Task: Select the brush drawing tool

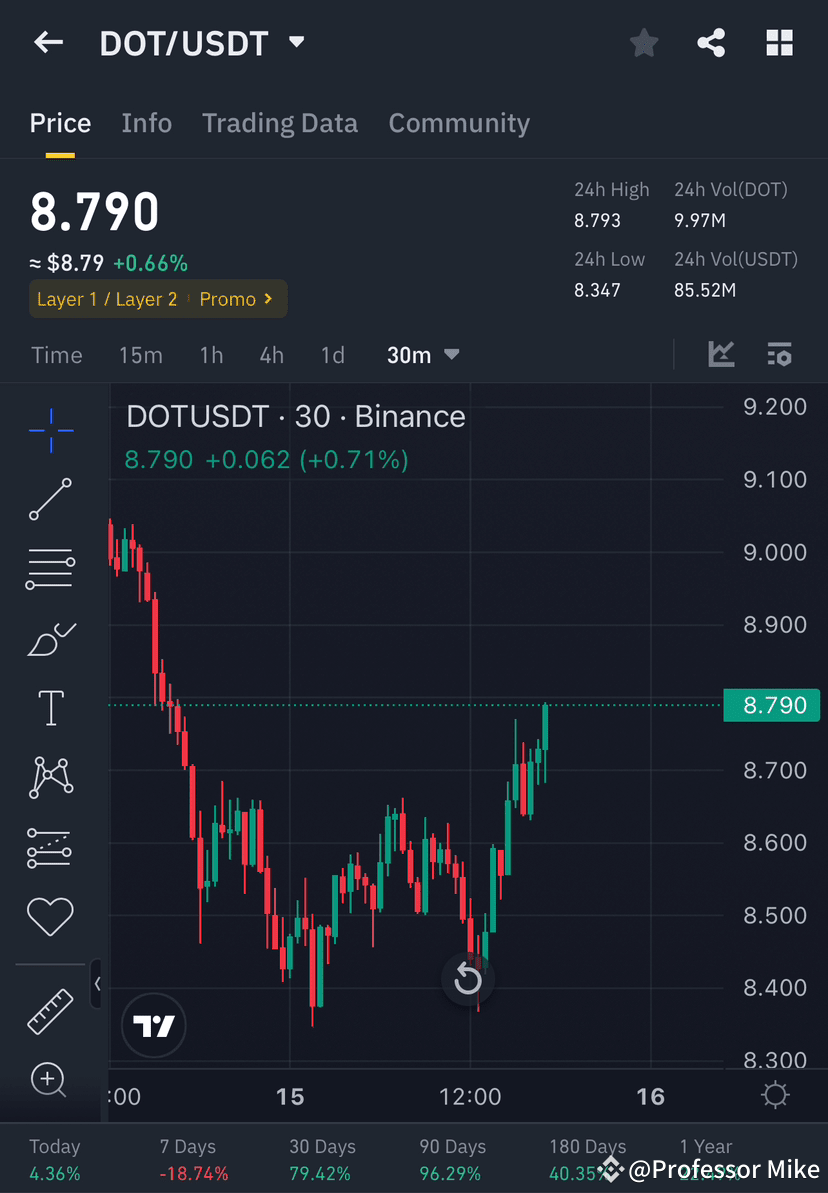Action: pyautogui.click(x=50, y=638)
